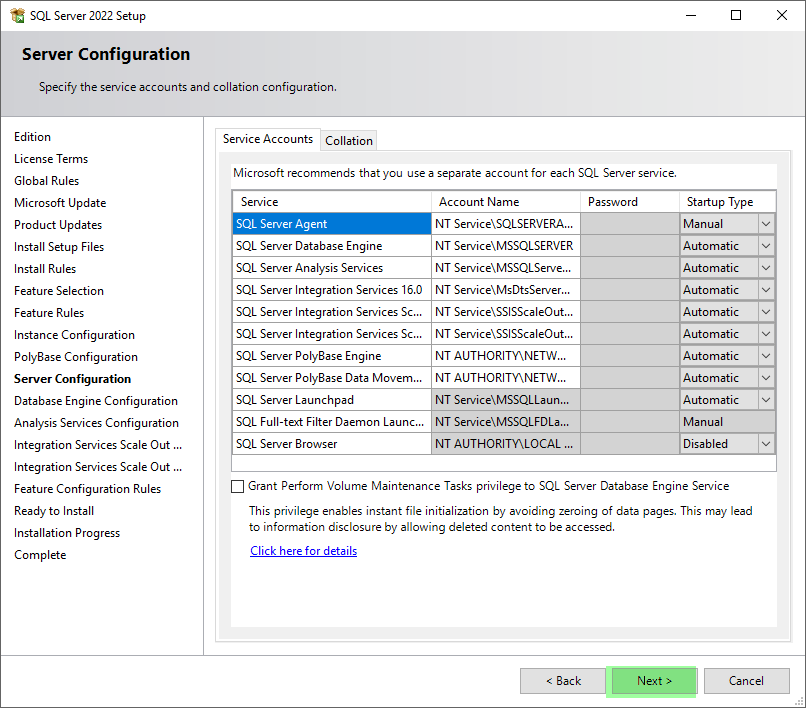Switch to the Collation tab
This screenshot has width=806, height=708.
(348, 140)
